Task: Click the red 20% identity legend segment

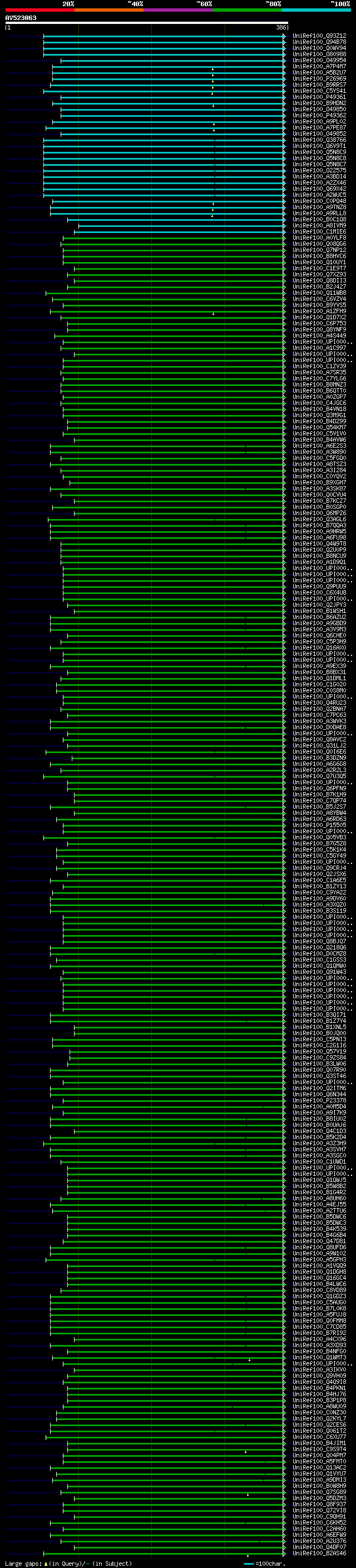Action: 39,11
